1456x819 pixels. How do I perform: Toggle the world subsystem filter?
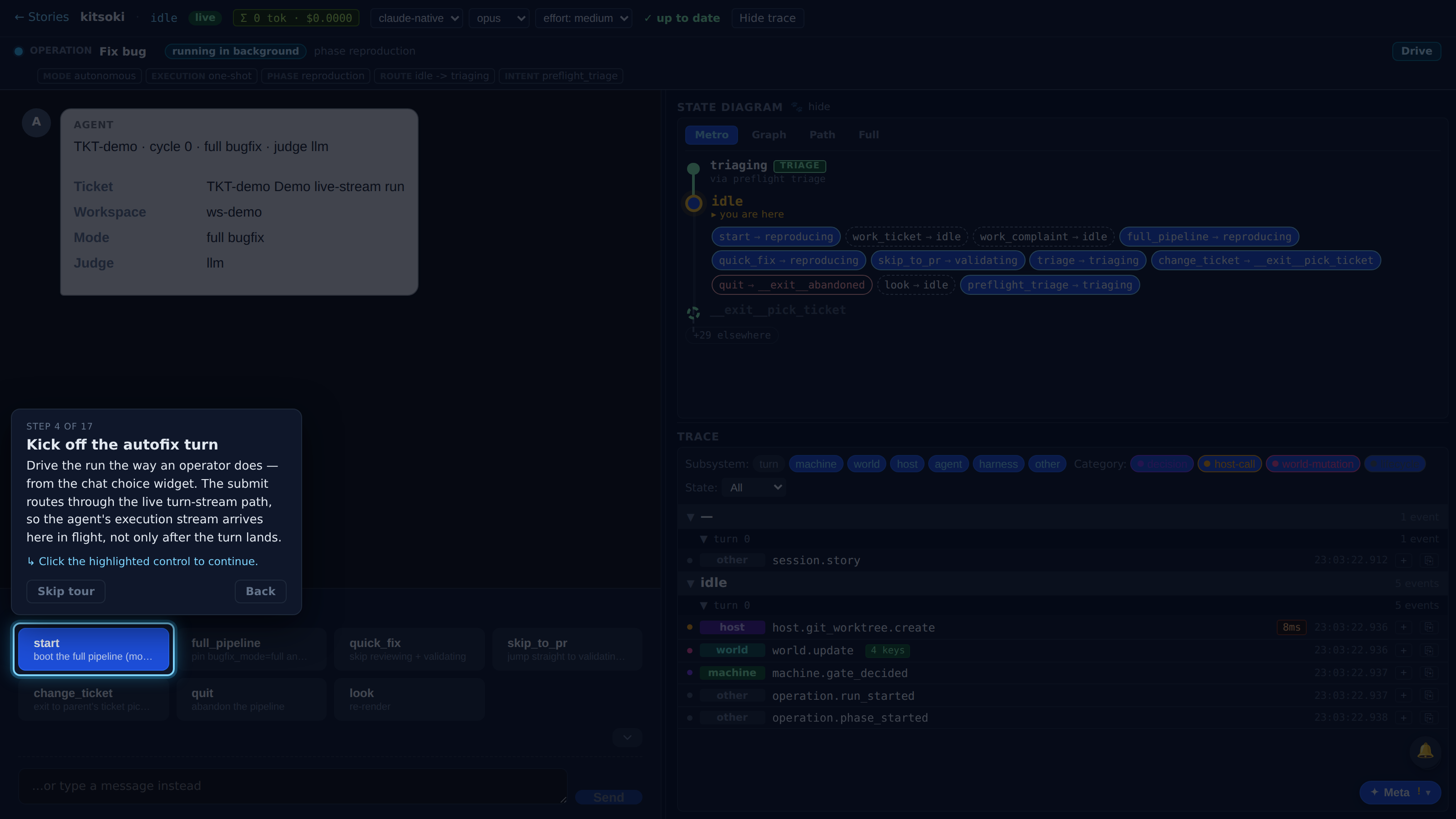coord(866,464)
